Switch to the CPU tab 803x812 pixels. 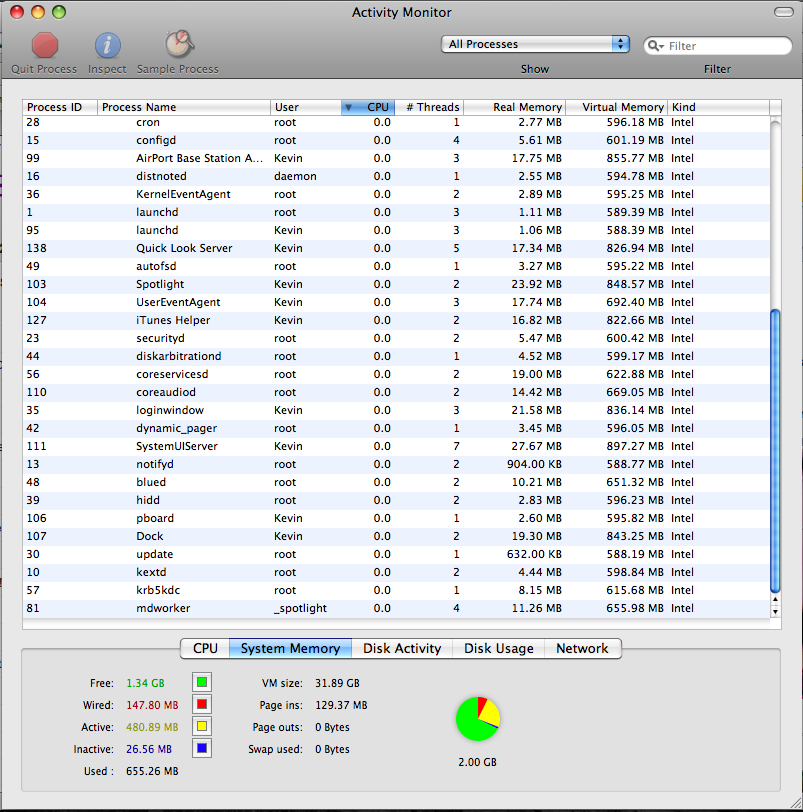(205, 648)
